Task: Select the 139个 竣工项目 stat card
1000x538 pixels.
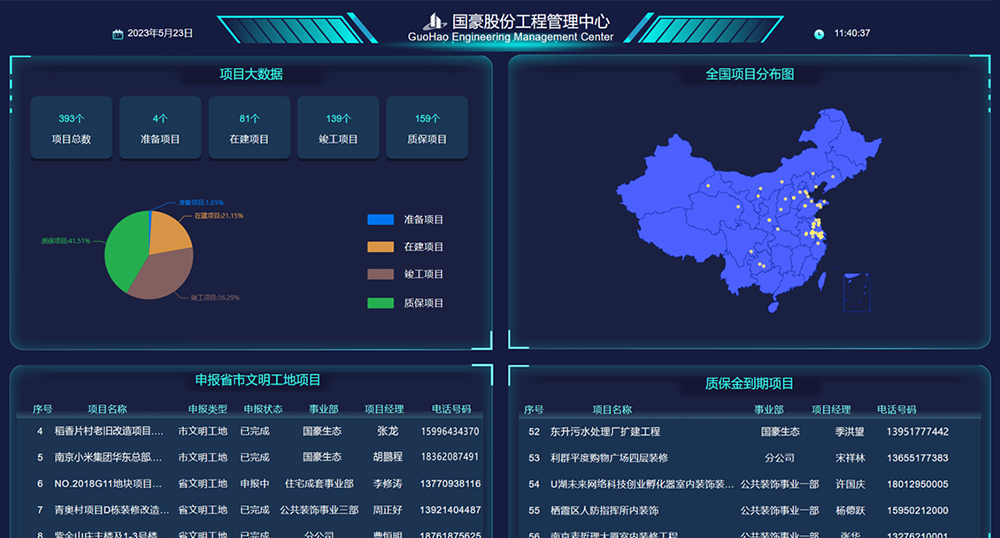Action: (338, 128)
